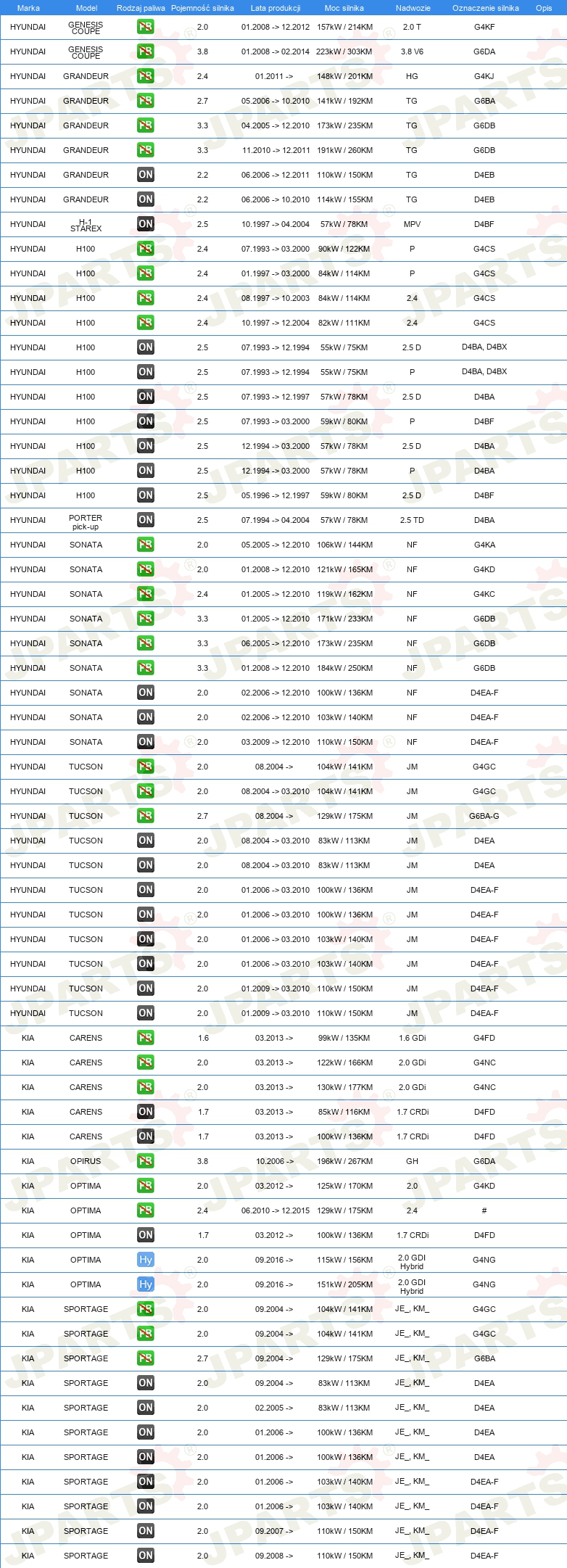The height and width of the screenshot is (1568, 567).
Task: Click production years 06.2010 -> 12.2015
Action: 276,1210
